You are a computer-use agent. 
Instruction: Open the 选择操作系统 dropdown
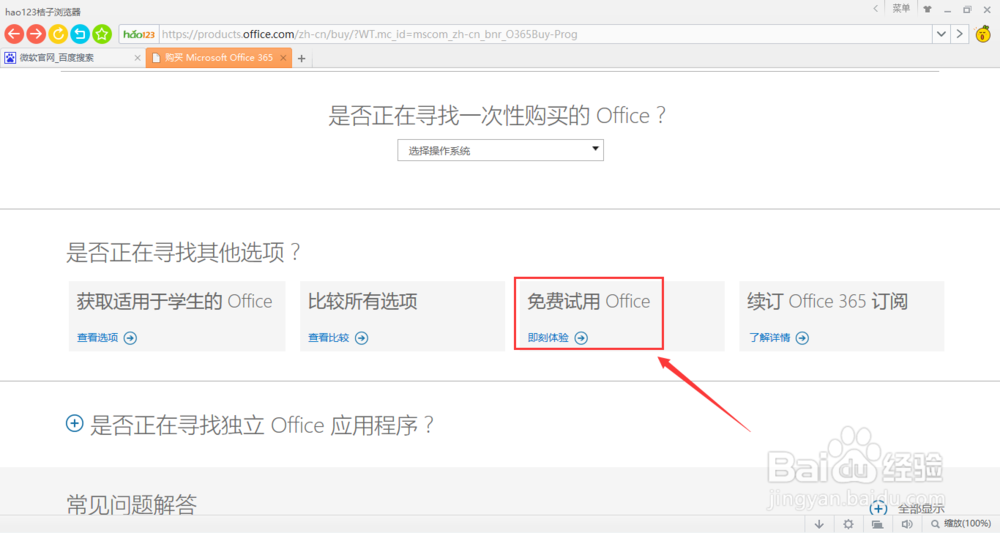501,150
